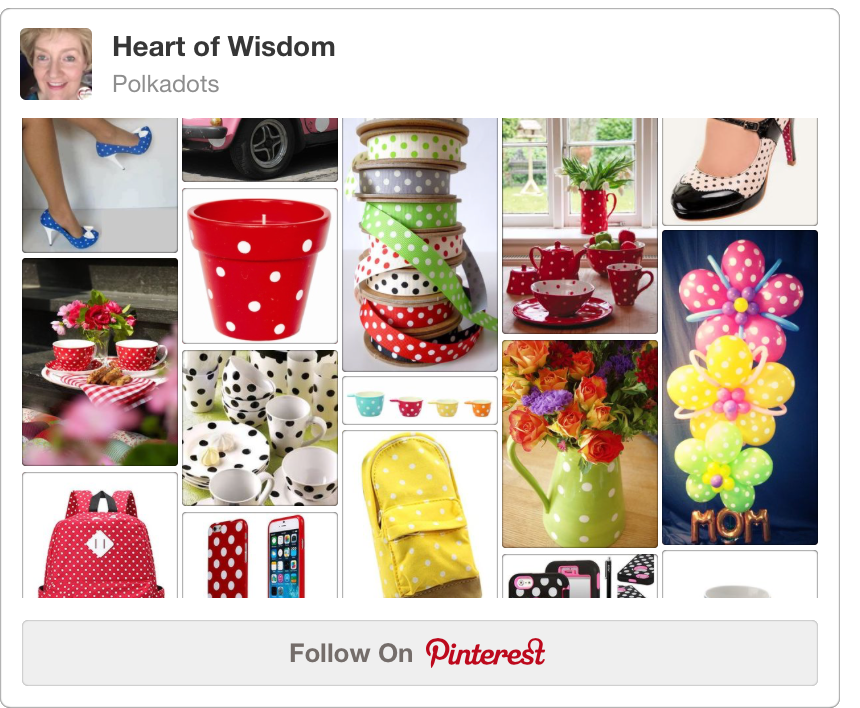
Task: Open the red polka dot iPhone case pin
Action: (x=260, y=556)
